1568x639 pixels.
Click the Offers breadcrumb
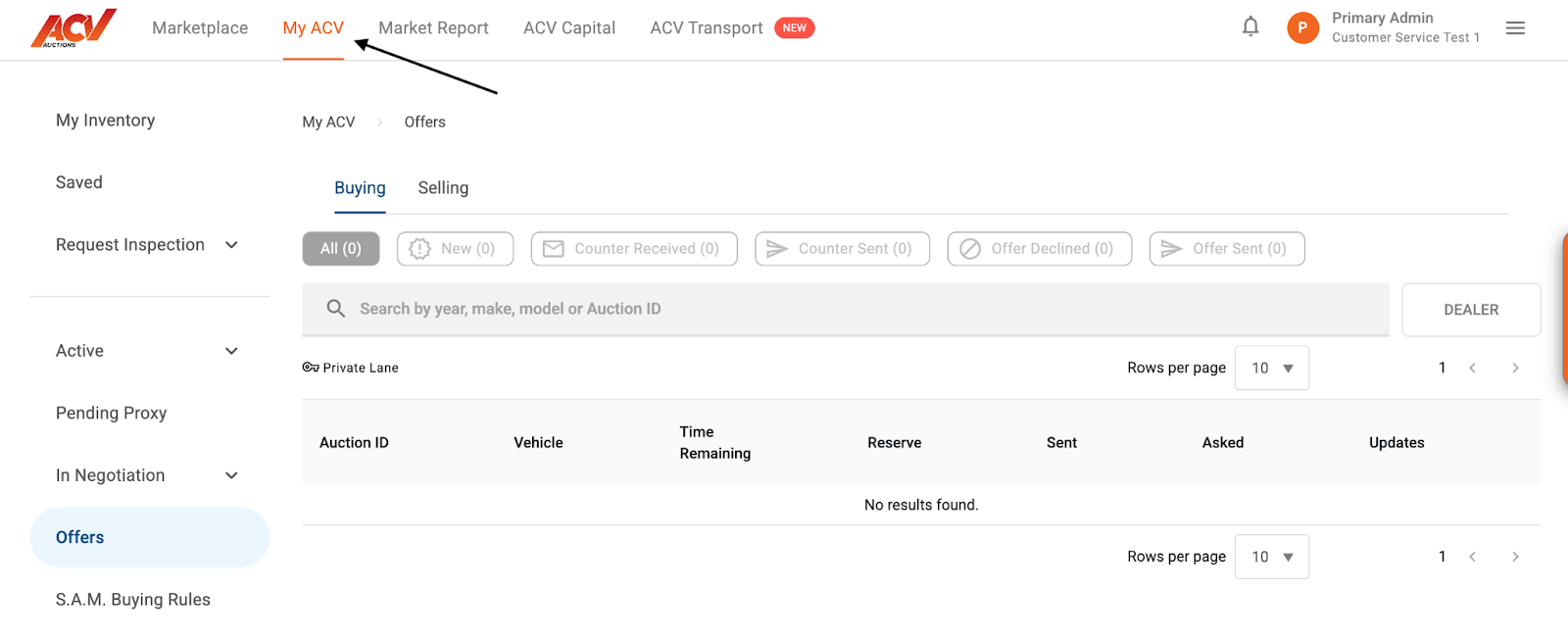(425, 123)
